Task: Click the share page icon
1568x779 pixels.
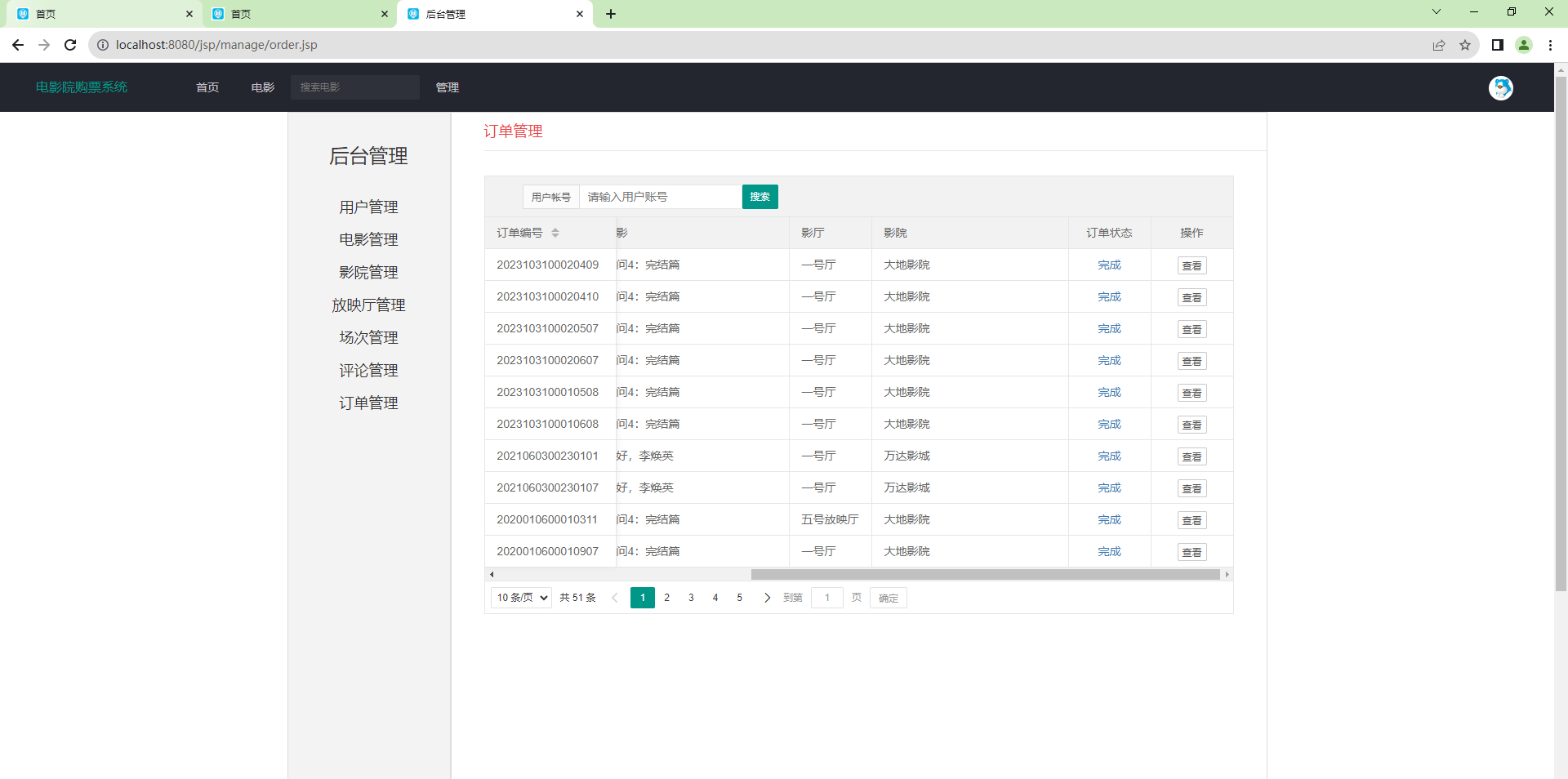Action: [x=1439, y=45]
